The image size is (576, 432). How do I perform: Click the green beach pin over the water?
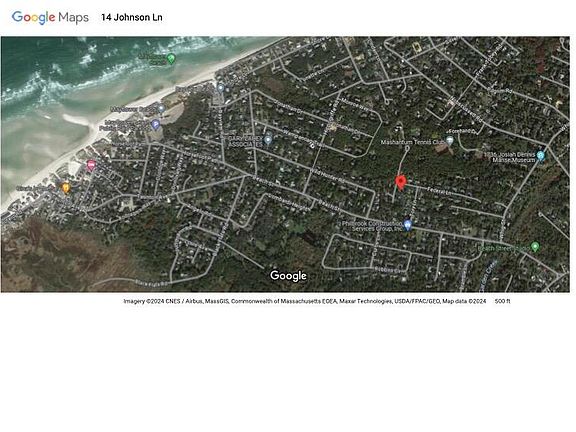point(171,58)
